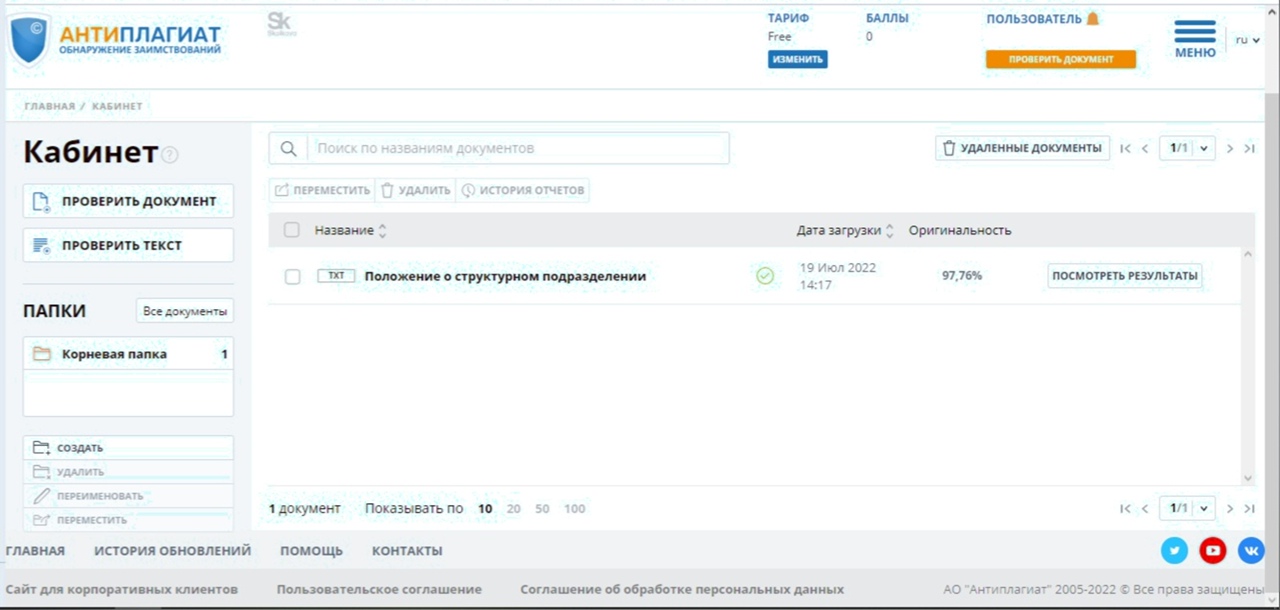The width and height of the screenshot is (1280, 610).
Task: Open the ru language dropdown
Action: pos(1247,40)
